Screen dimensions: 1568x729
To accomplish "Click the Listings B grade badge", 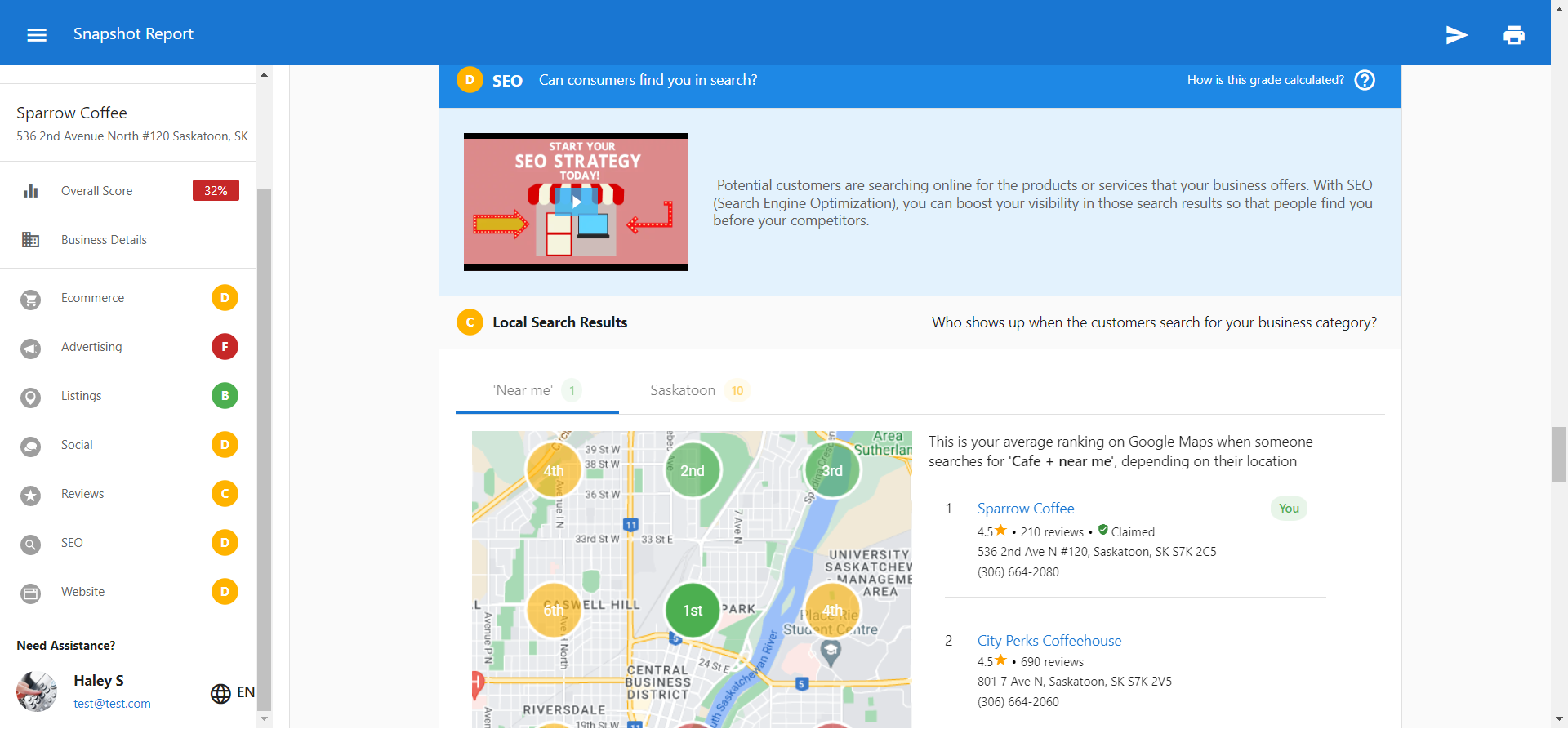I will [x=225, y=396].
